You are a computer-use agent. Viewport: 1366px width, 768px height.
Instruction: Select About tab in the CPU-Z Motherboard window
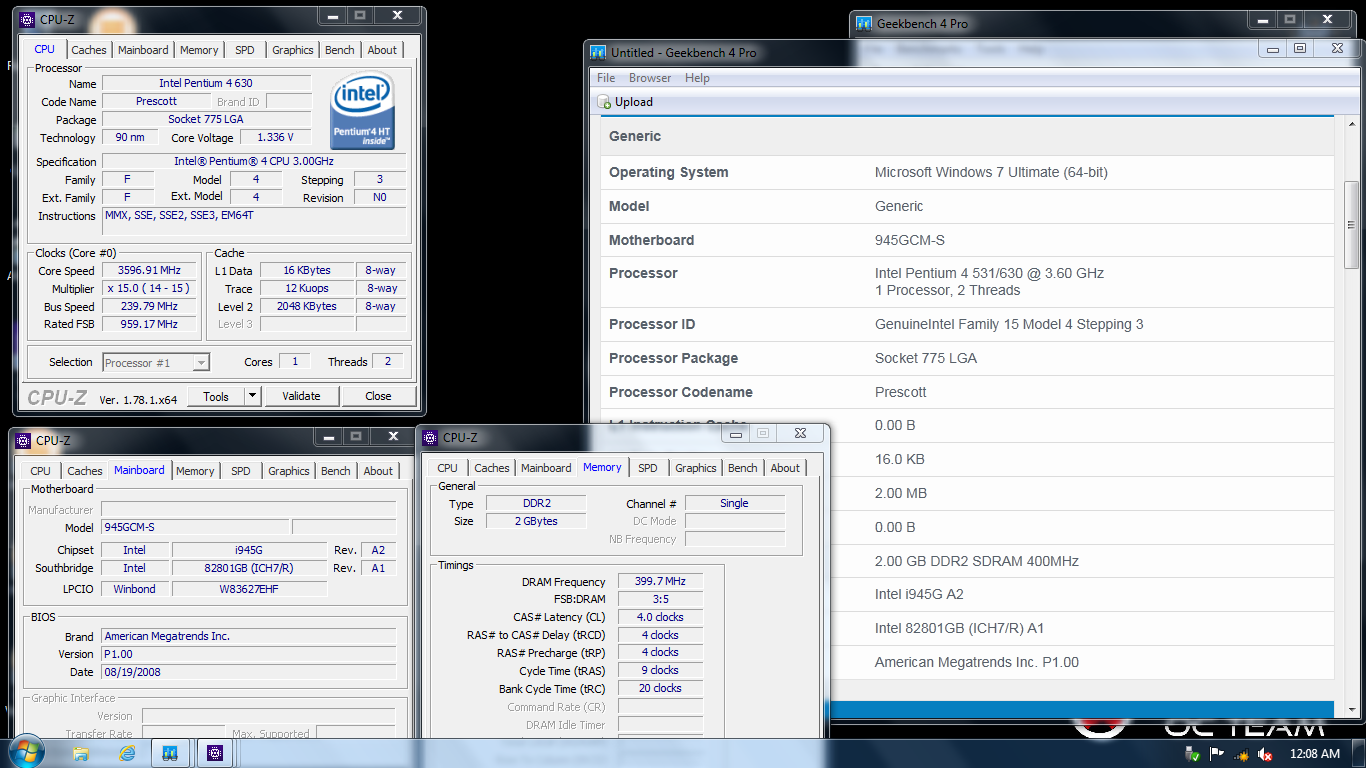click(x=378, y=471)
